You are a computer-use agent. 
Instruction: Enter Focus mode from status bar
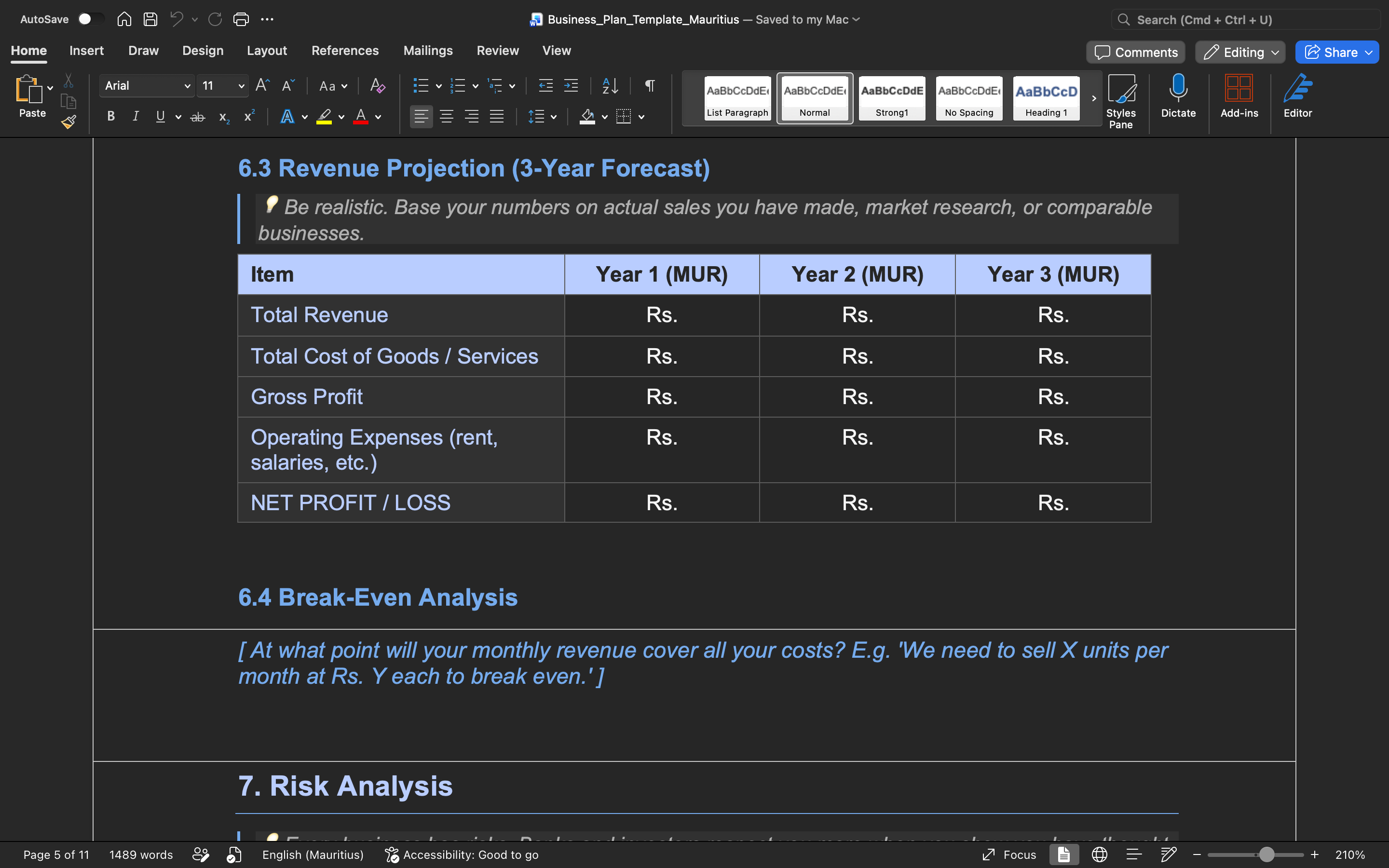pos(1009,855)
